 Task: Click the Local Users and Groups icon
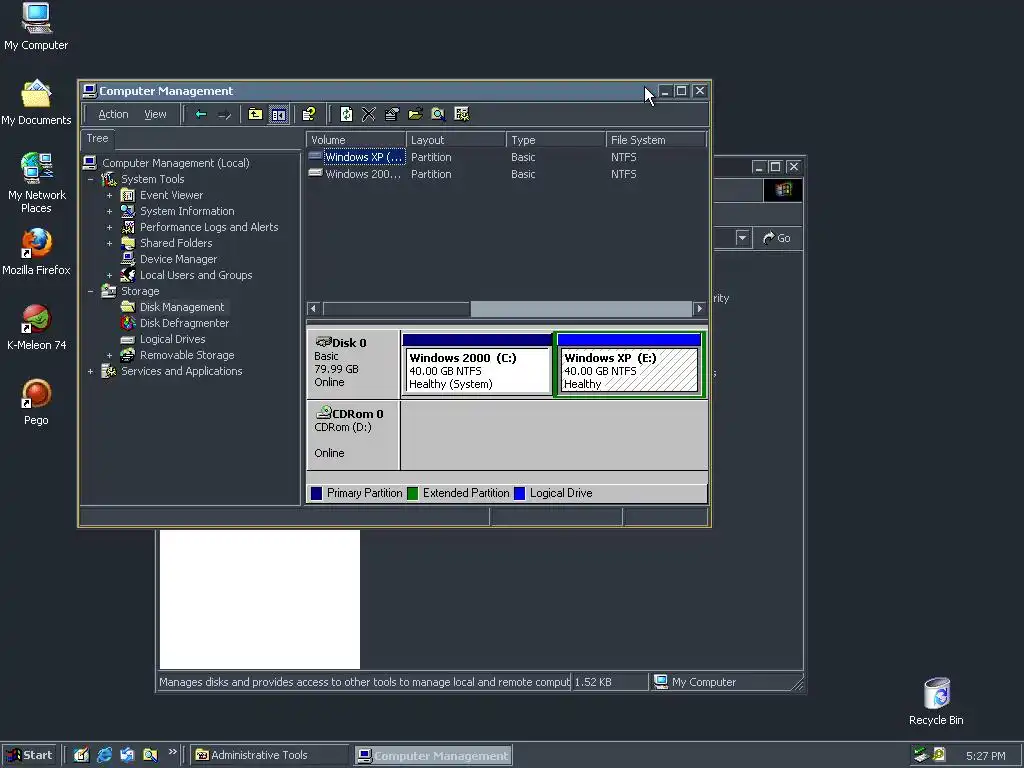(x=128, y=275)
